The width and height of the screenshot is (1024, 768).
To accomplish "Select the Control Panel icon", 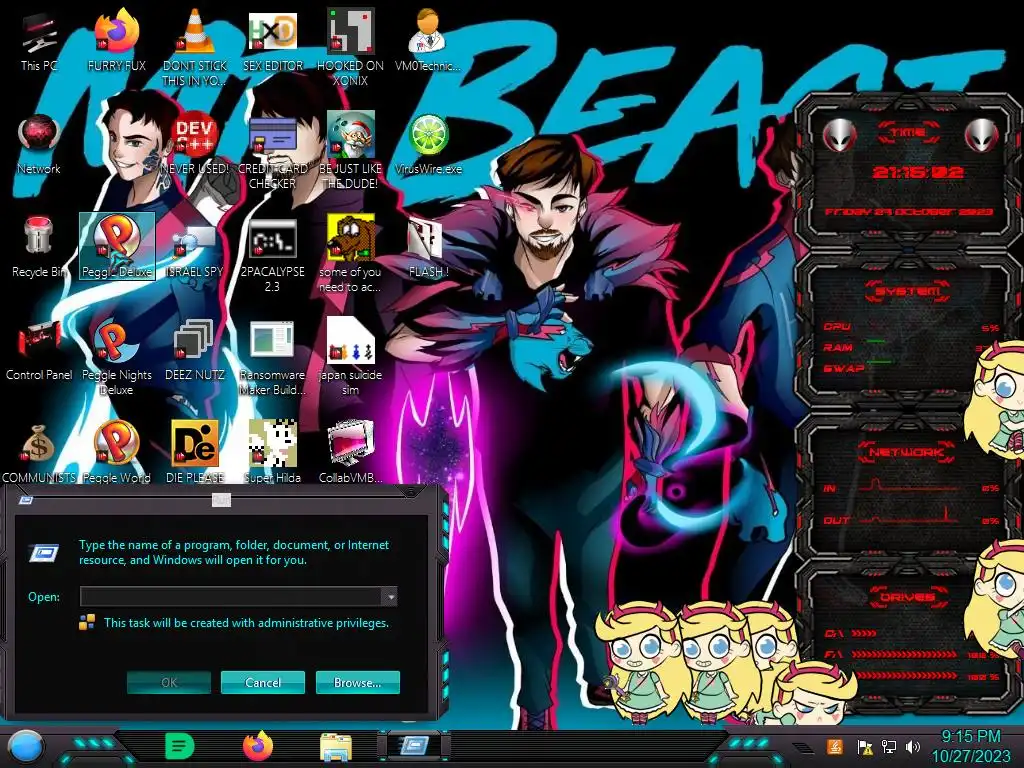I will point(39,351).
